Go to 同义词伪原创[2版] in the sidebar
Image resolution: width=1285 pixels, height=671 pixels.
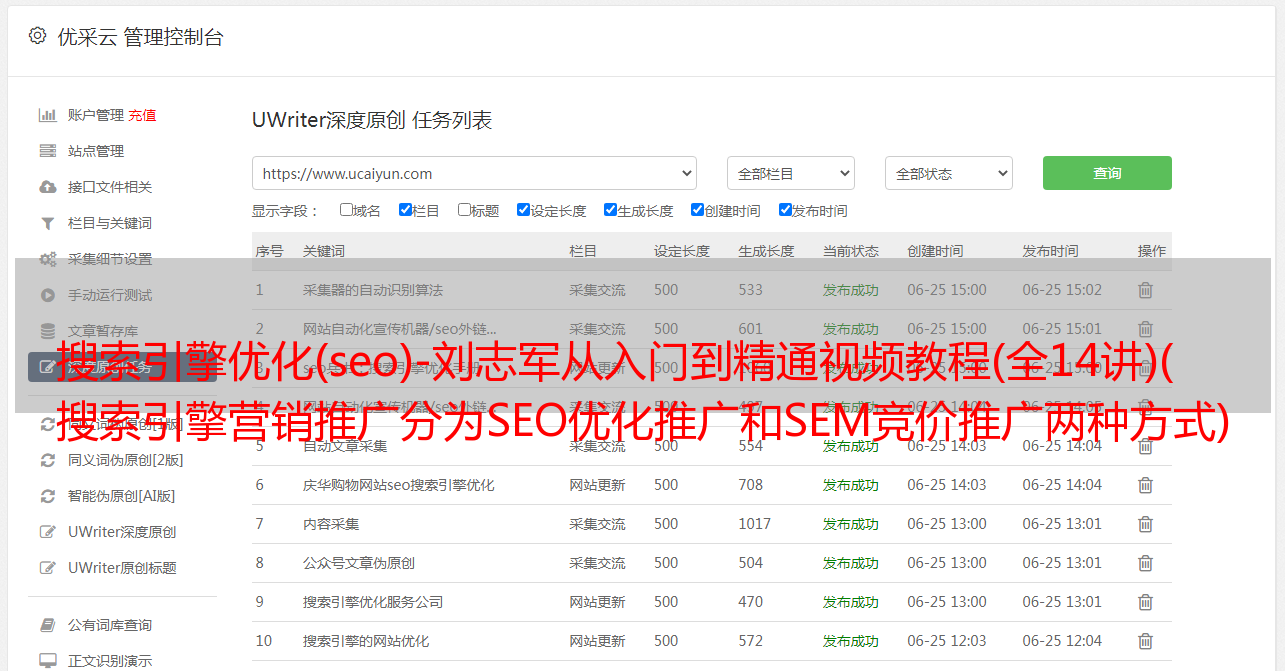(x=126, y=460)
